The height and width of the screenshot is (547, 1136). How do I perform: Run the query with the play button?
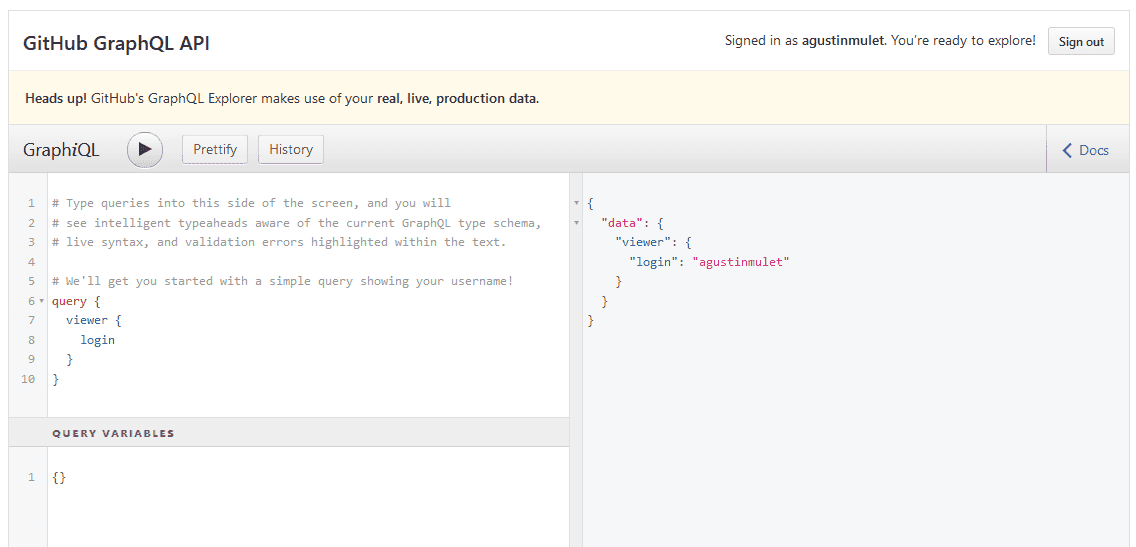pos(145,149)
